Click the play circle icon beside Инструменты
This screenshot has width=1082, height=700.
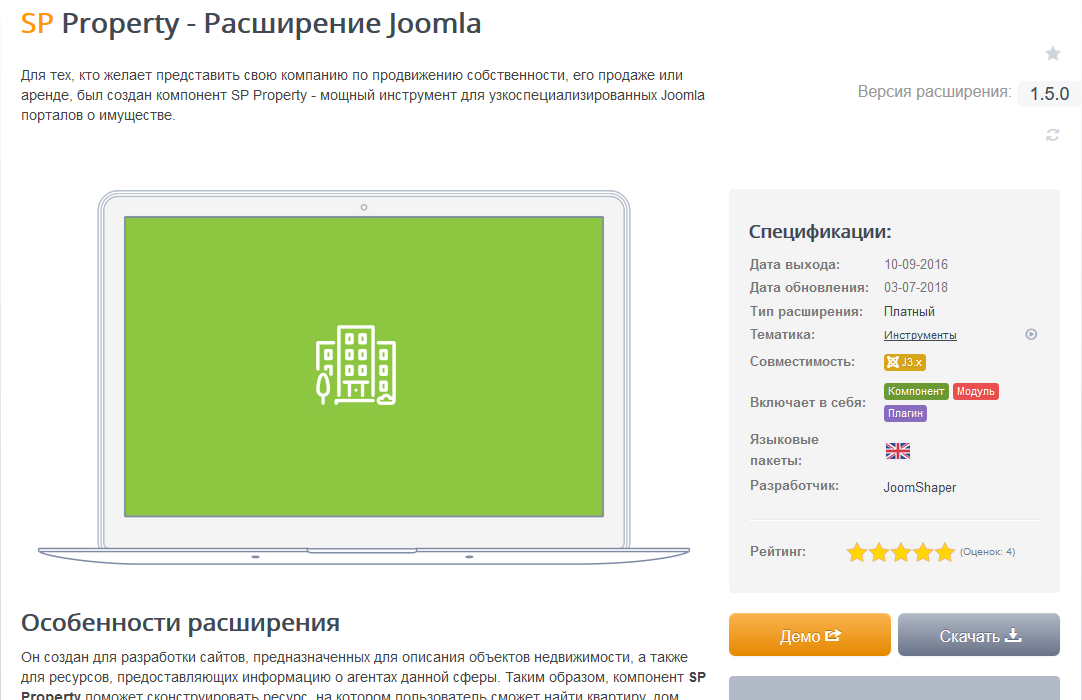click(1031, 334)
